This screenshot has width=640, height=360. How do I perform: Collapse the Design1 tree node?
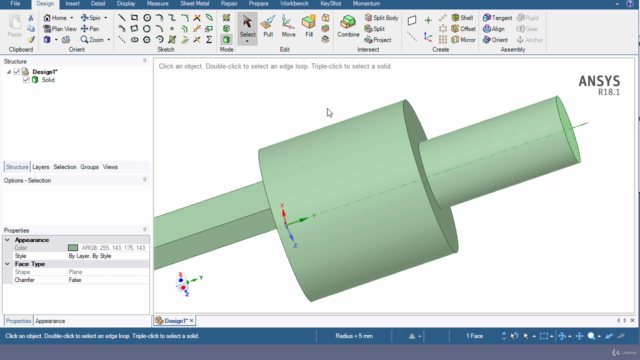pyautogui.click(x=9, y=72)
